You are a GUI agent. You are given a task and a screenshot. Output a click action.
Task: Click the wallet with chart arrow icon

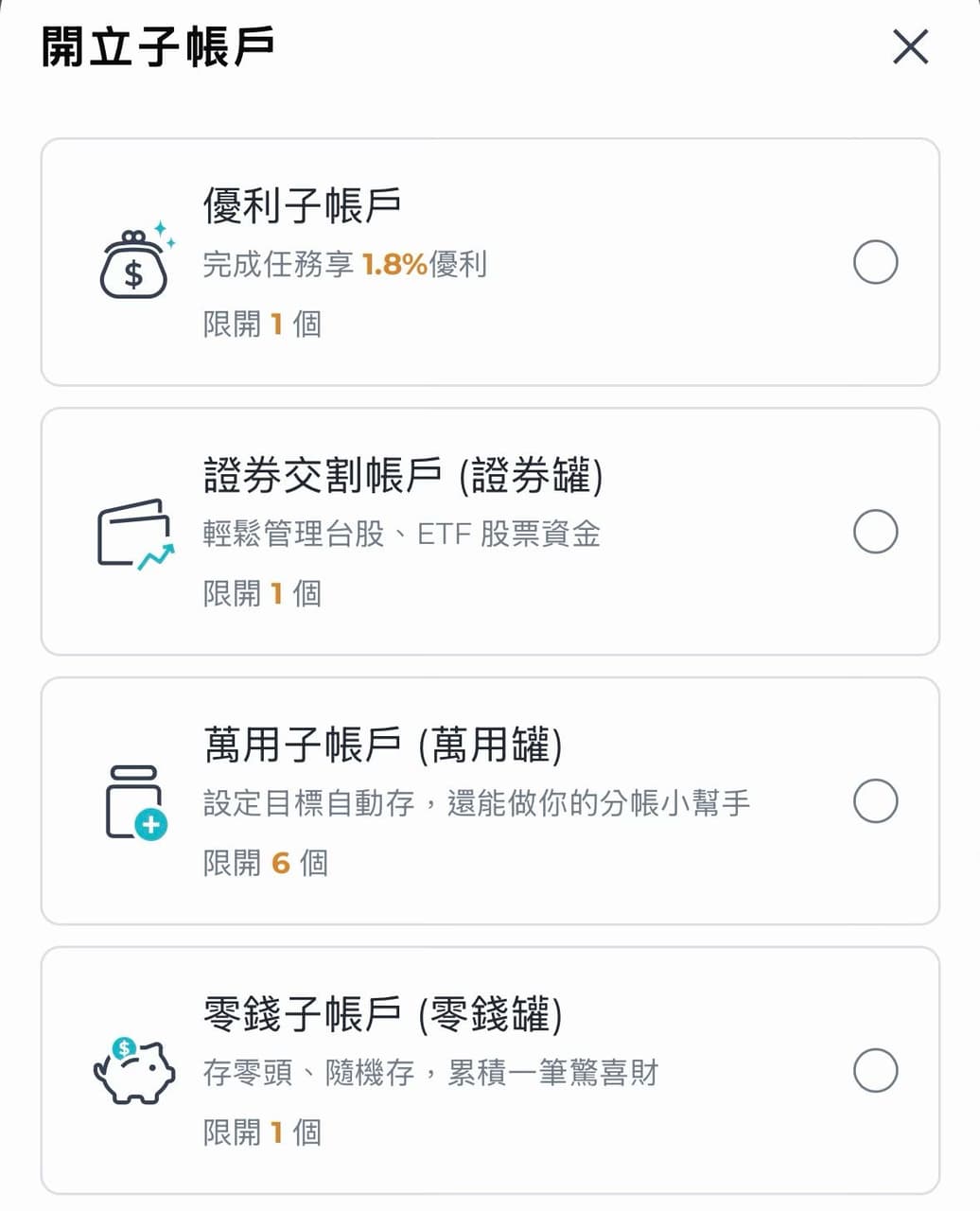click(x=136, y=535)
